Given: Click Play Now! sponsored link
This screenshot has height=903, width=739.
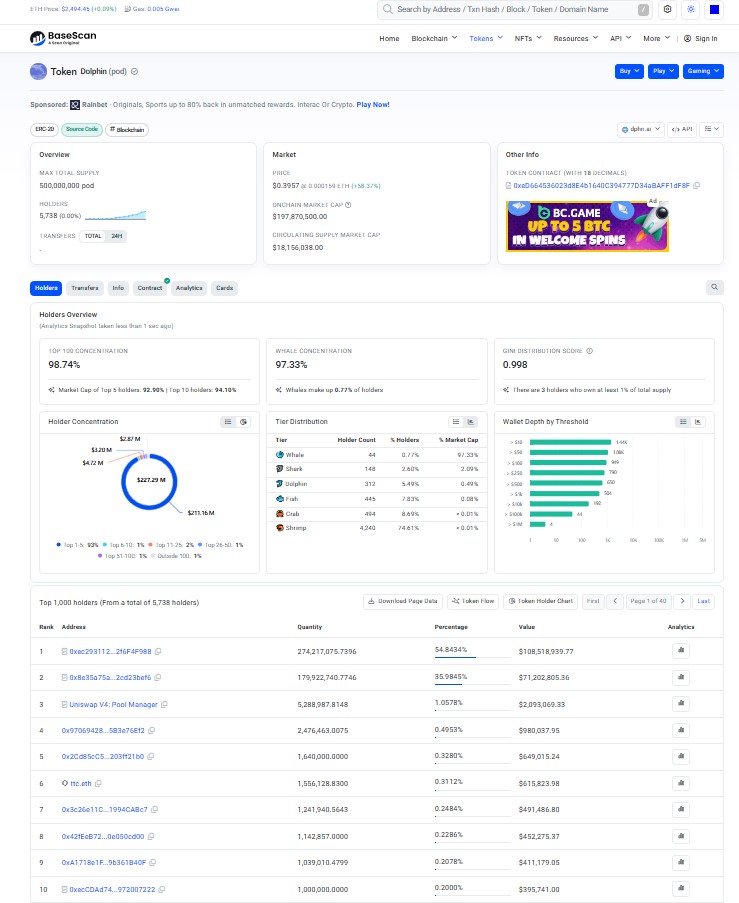Looking at the screenshot, I should (x=373, y=105).
